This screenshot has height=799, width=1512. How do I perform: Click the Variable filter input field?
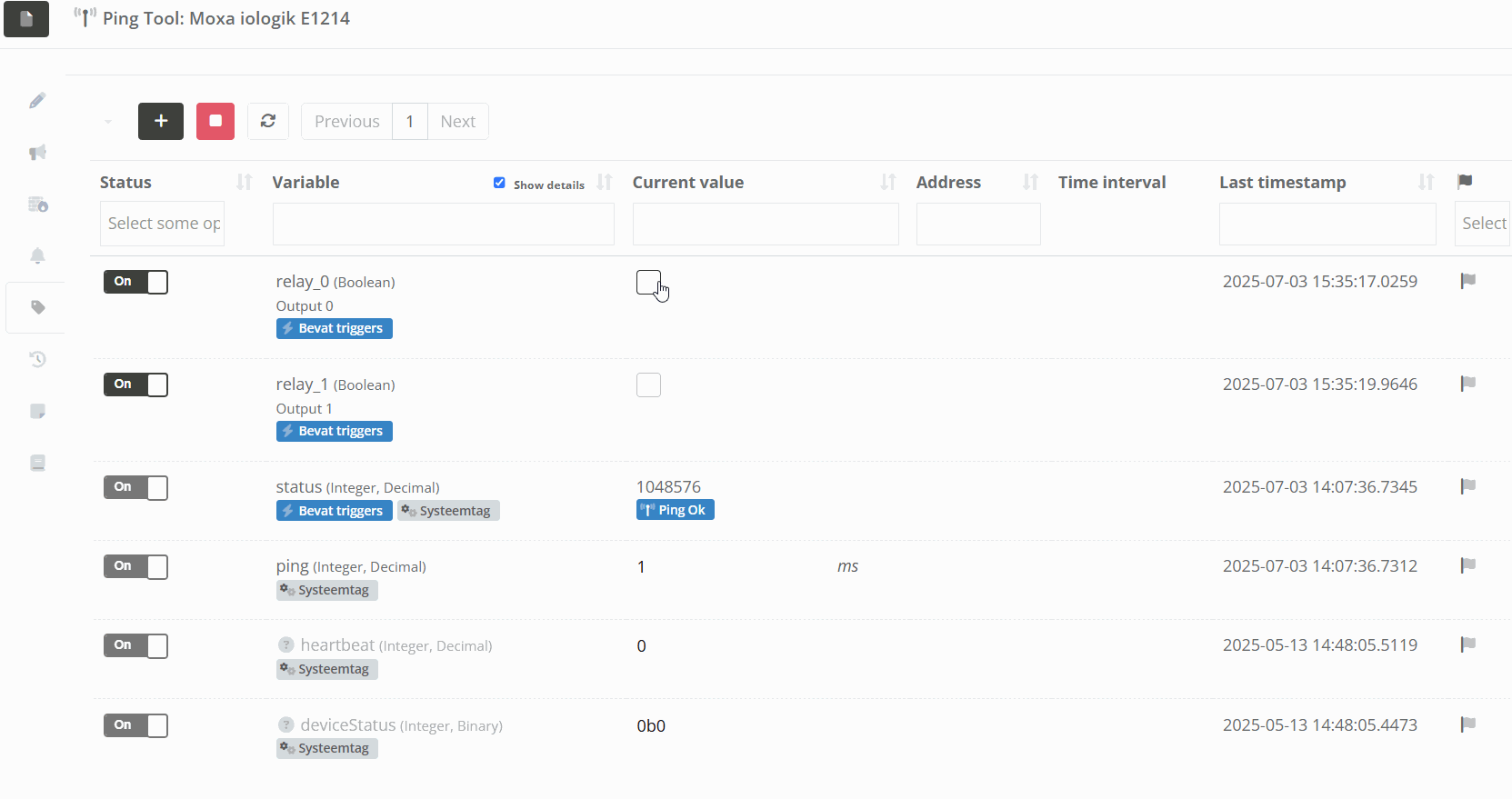443,224
